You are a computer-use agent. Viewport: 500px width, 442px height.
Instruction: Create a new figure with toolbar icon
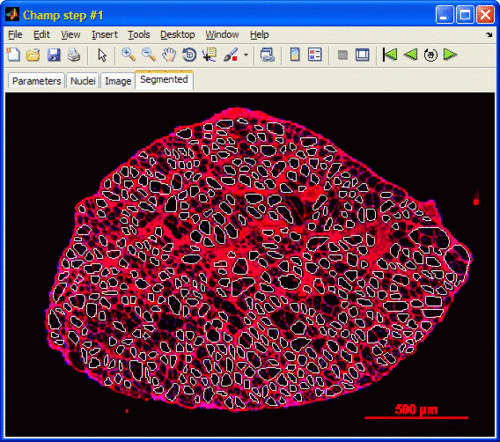[x=14, y=54]
